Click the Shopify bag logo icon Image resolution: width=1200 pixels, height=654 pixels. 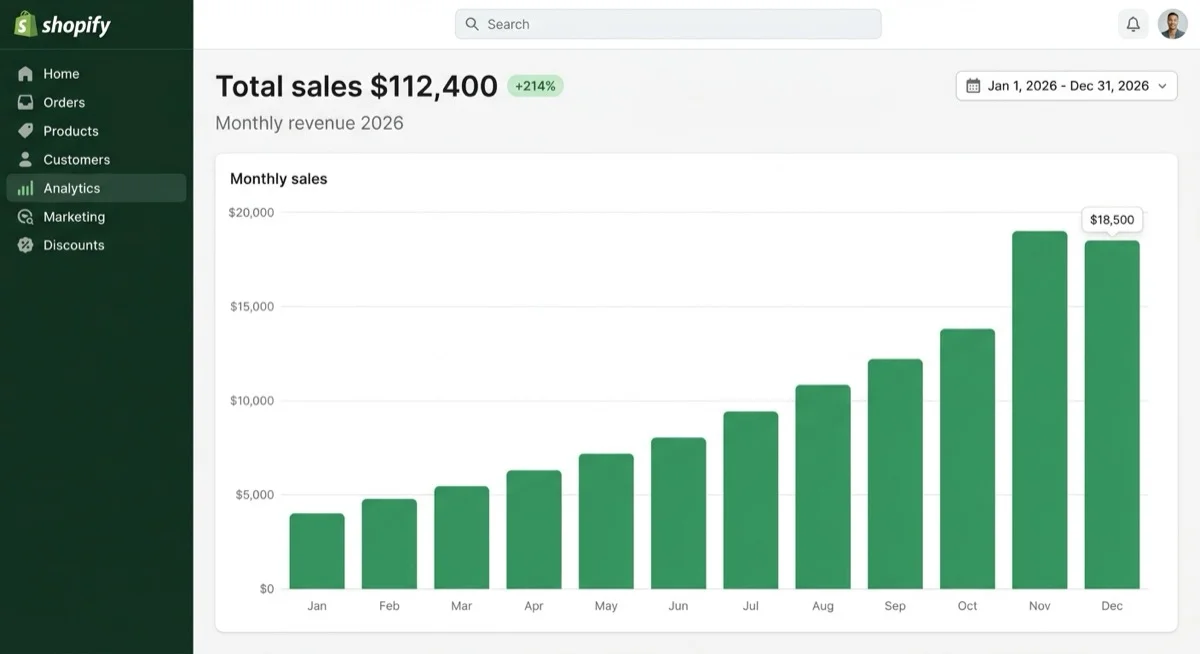point(25,24)
